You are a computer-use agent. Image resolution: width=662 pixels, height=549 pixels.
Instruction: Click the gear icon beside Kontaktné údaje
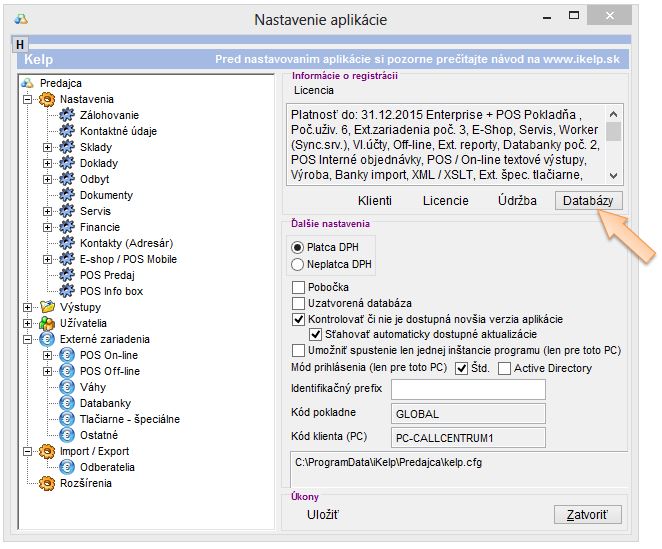click(x=67, y=131)
